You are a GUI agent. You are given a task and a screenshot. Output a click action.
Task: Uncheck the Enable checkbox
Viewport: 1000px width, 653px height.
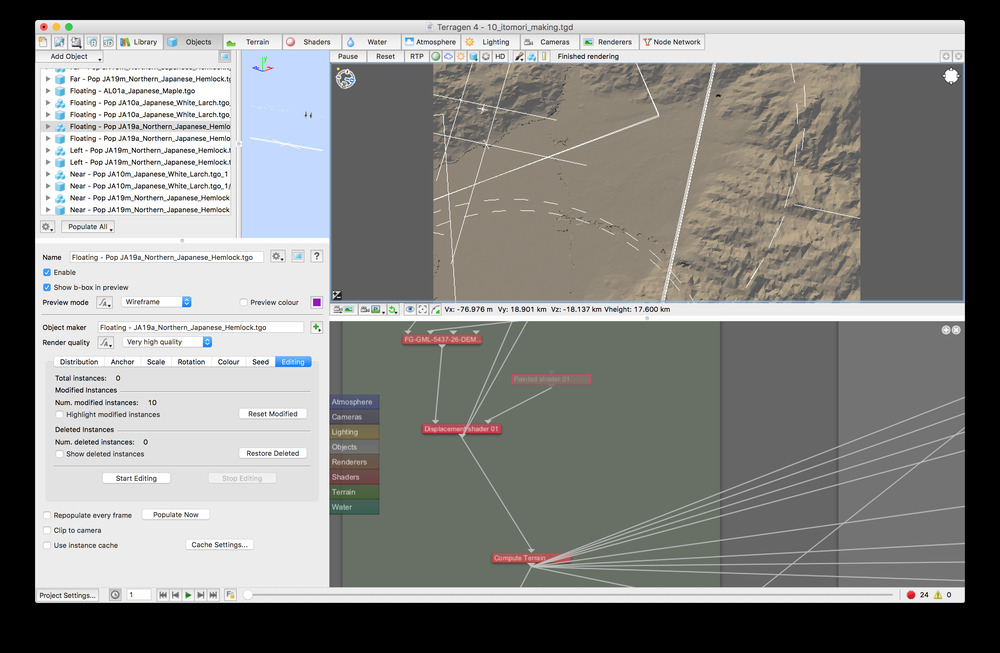pos(47,272)
